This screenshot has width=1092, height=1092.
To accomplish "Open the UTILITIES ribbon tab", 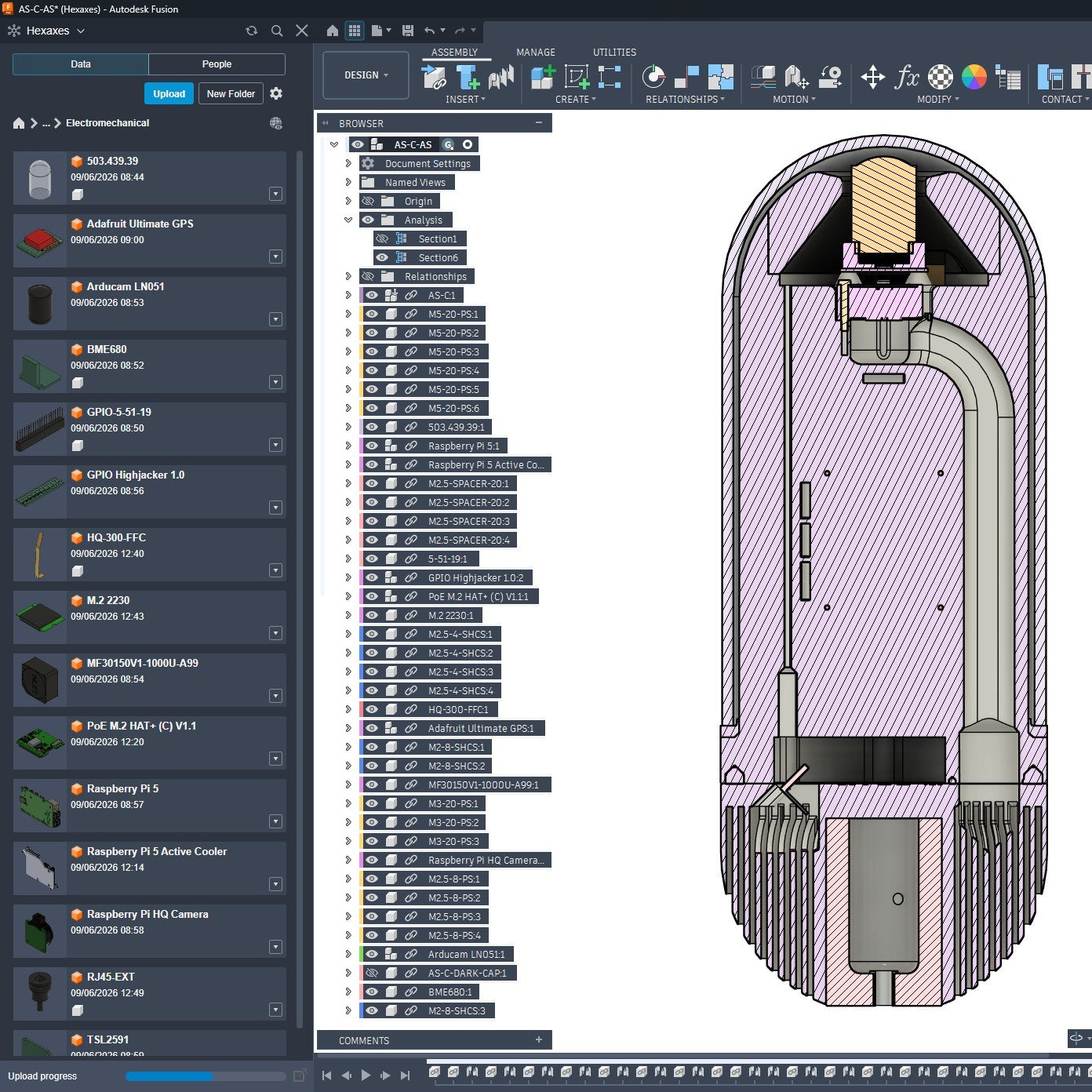I will [614, 53].
